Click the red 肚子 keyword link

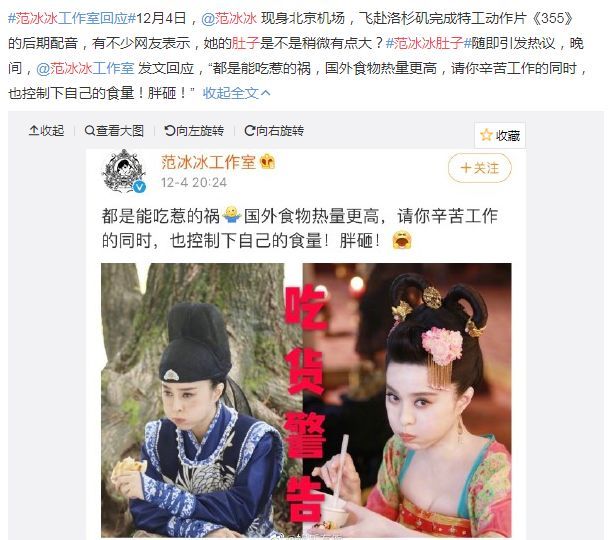pyautogui.click(x=245, y=43)
